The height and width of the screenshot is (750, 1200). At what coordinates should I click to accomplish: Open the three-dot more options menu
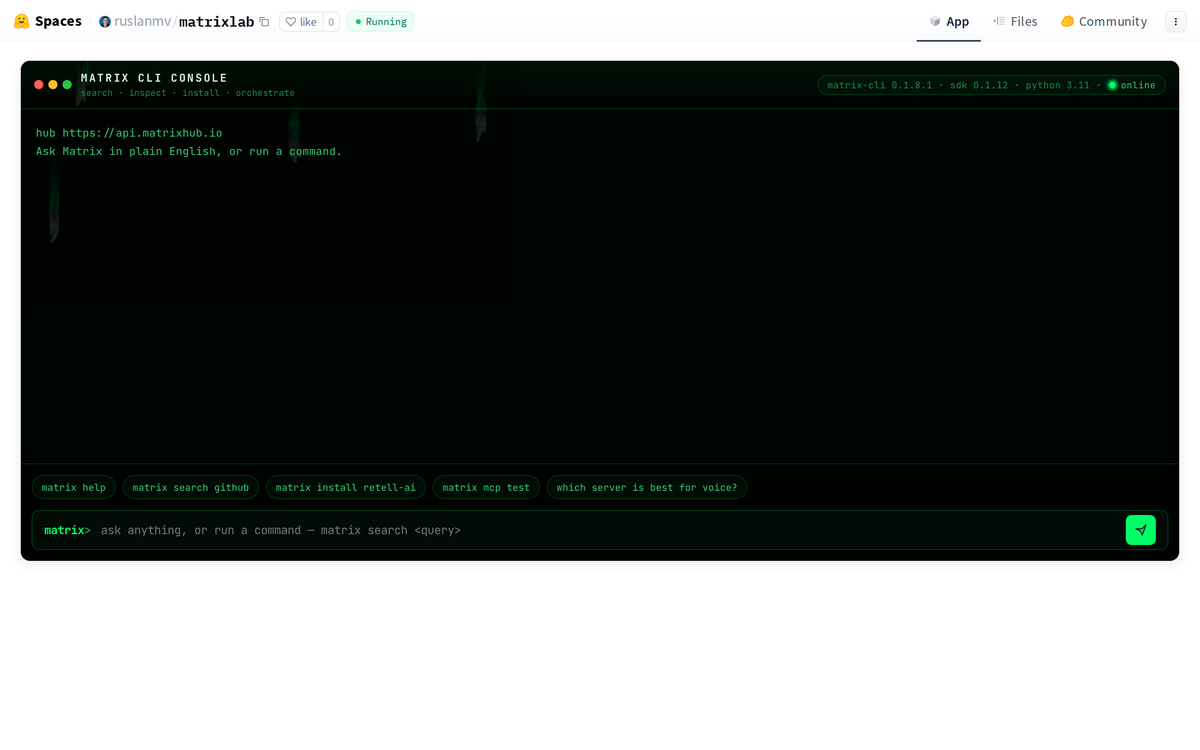pyautogui.click(x=1175, y=21)
